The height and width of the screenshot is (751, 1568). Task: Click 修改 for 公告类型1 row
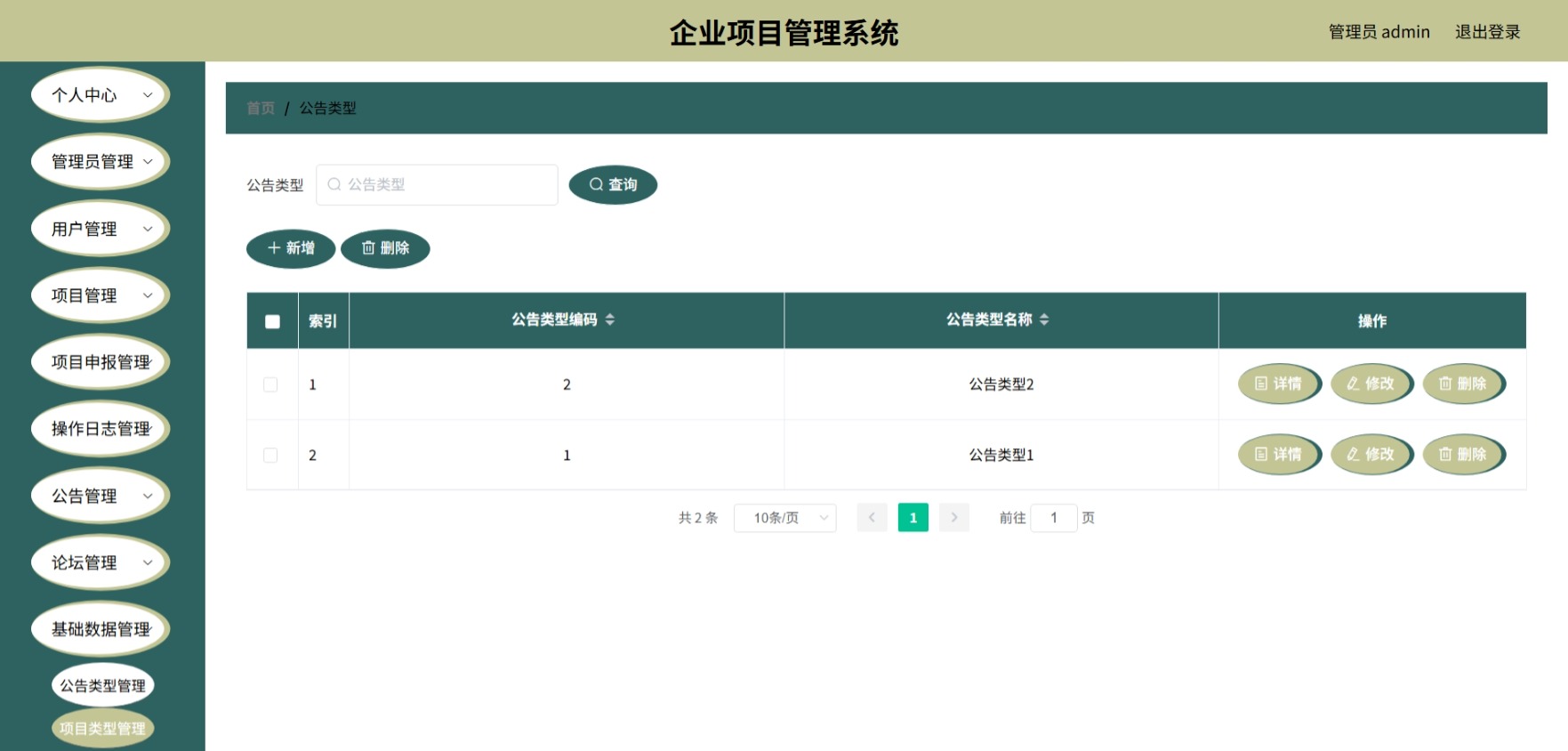click(x=1371, y=454)
